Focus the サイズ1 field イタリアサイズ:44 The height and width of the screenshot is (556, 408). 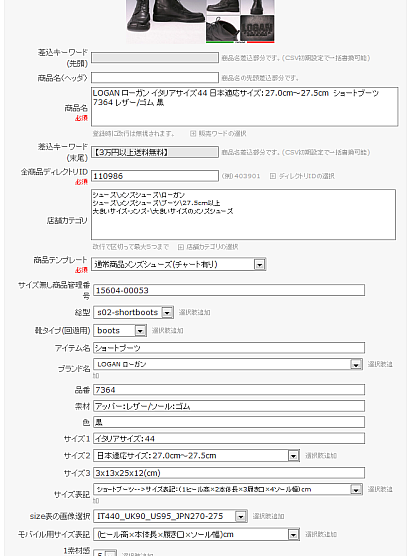229,438
